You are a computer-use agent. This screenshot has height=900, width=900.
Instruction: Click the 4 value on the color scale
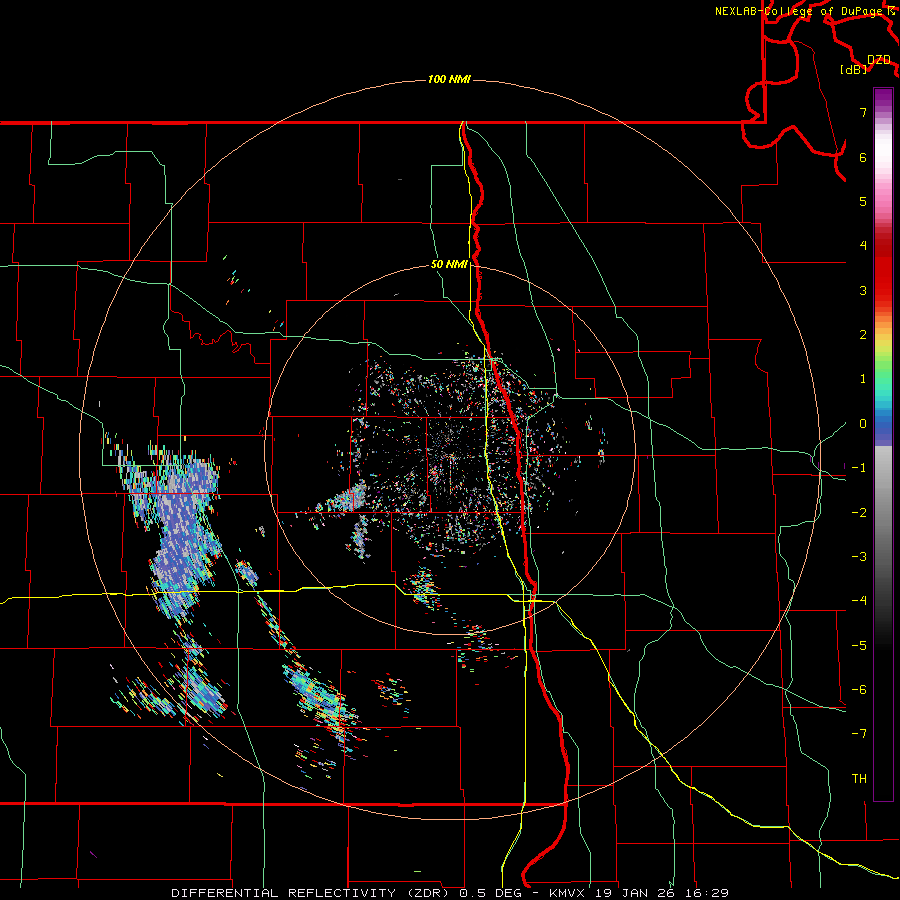tap(863, 246)
